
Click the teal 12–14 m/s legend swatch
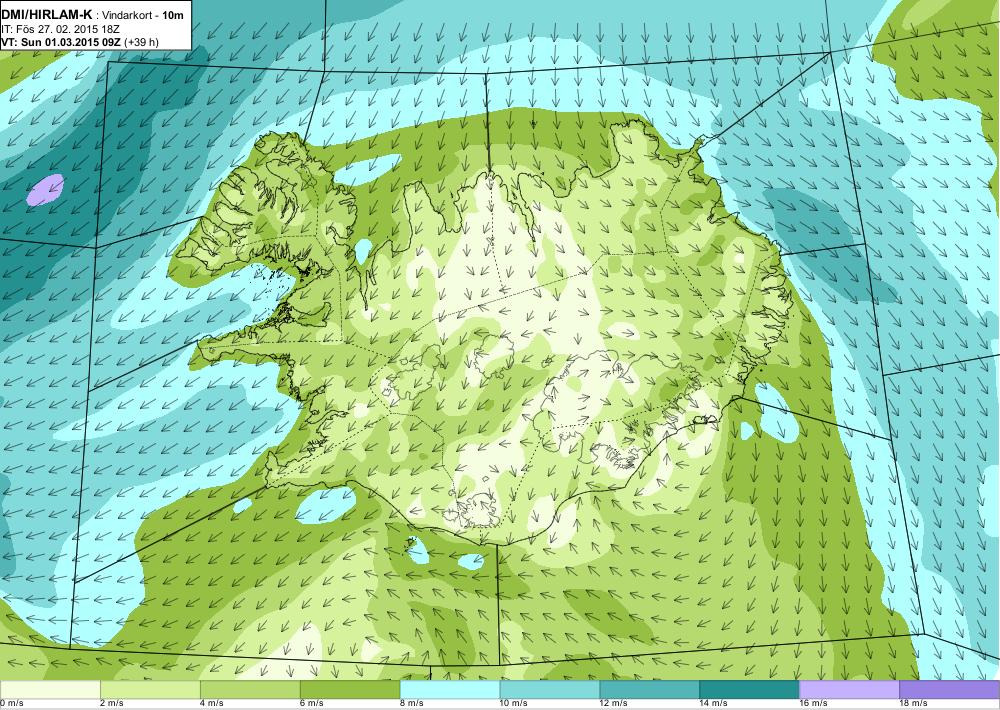click(650, 689)
